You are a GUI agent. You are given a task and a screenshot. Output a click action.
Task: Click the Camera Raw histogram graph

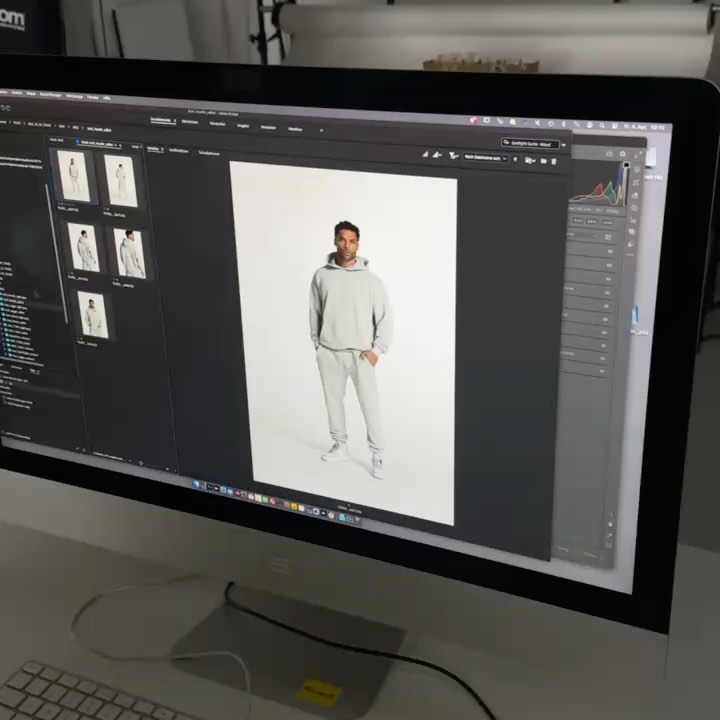[596, 185]
